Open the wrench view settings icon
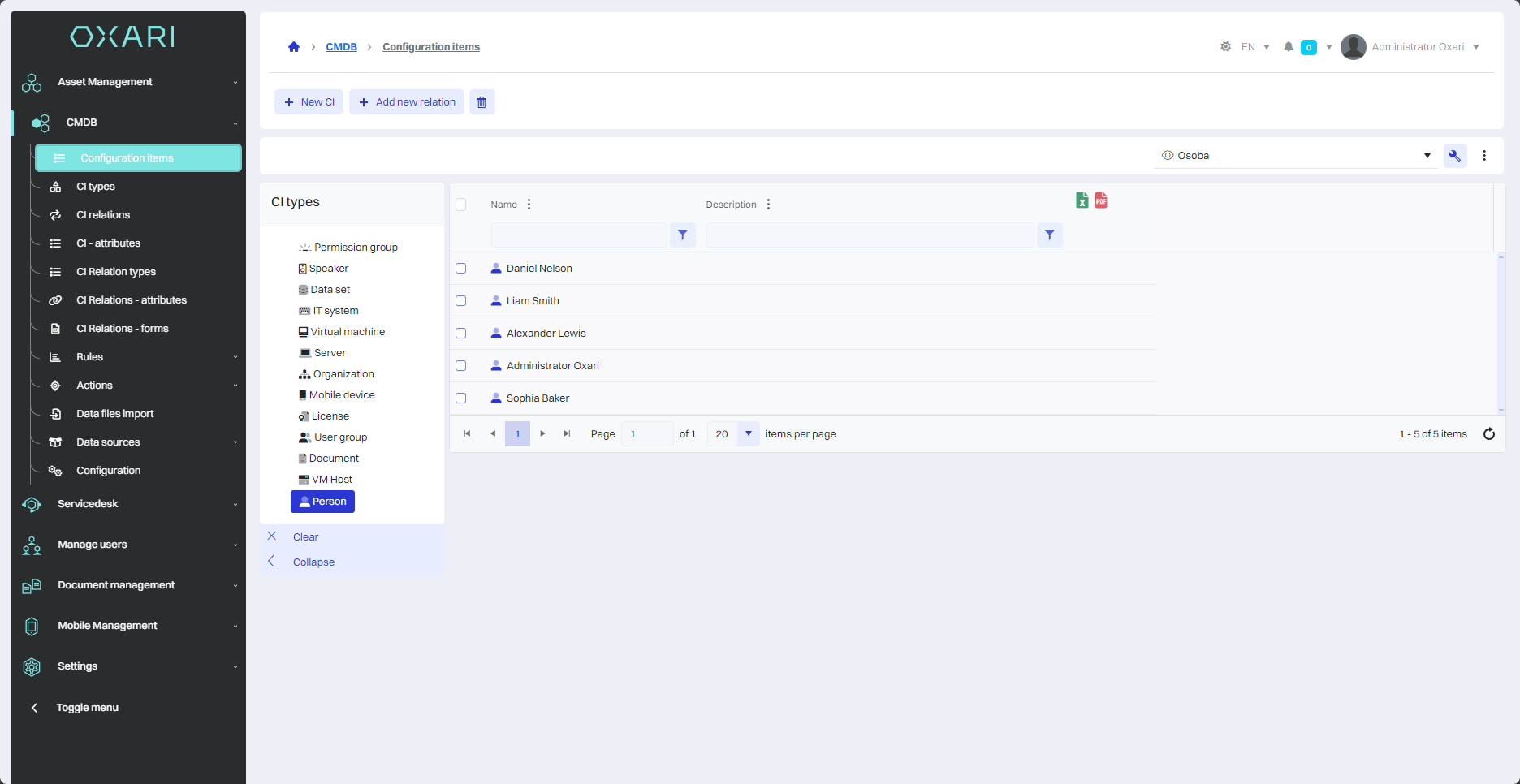 (x=1454, y=156)
